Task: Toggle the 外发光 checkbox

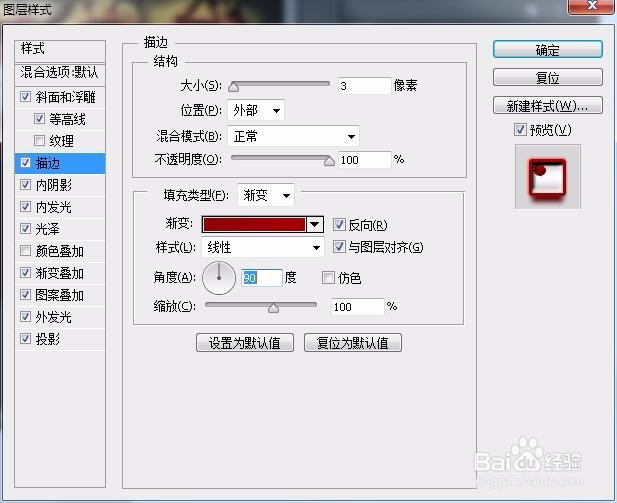Action: coord(26,316)
